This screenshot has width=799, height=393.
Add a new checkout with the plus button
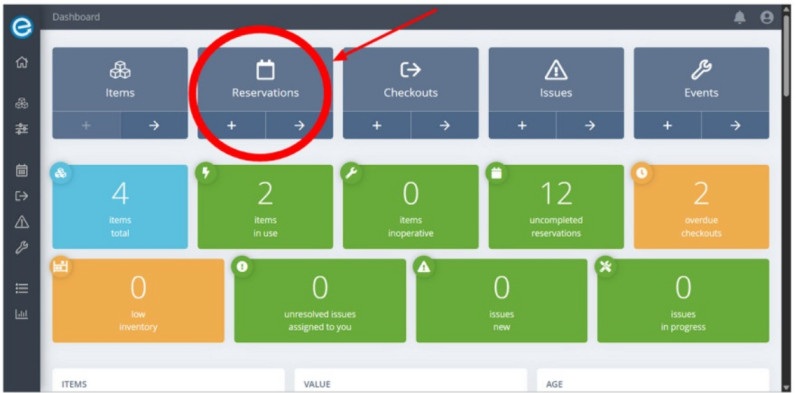point(377,125)
